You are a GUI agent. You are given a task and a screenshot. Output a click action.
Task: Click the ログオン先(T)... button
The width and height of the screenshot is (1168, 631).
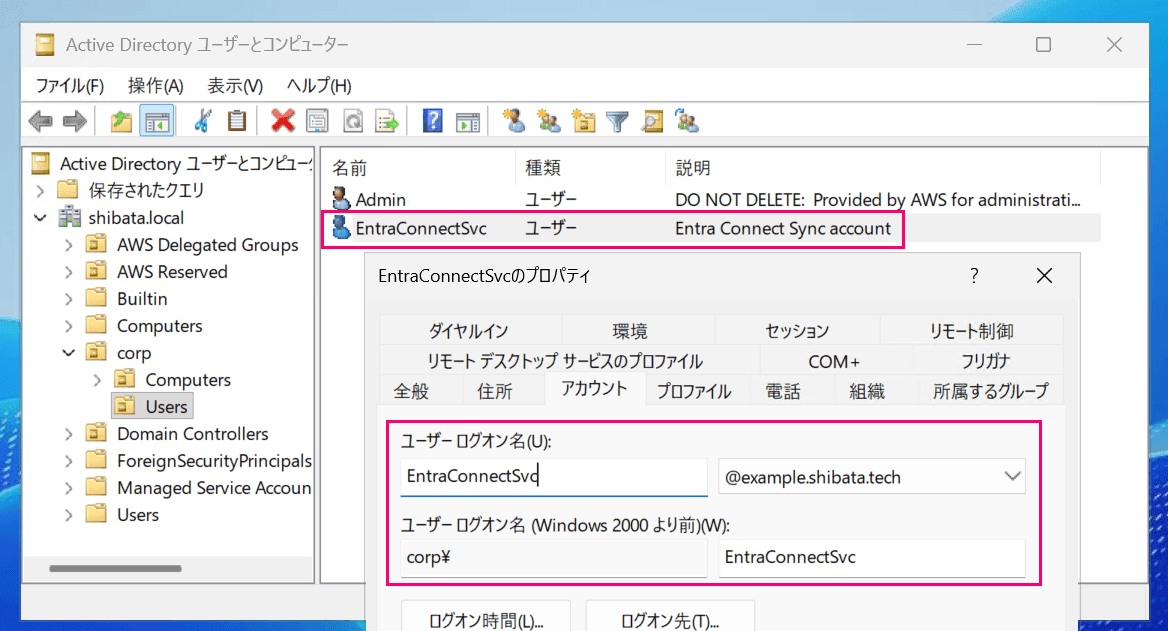pyautogui.click(x=670, y=620)
